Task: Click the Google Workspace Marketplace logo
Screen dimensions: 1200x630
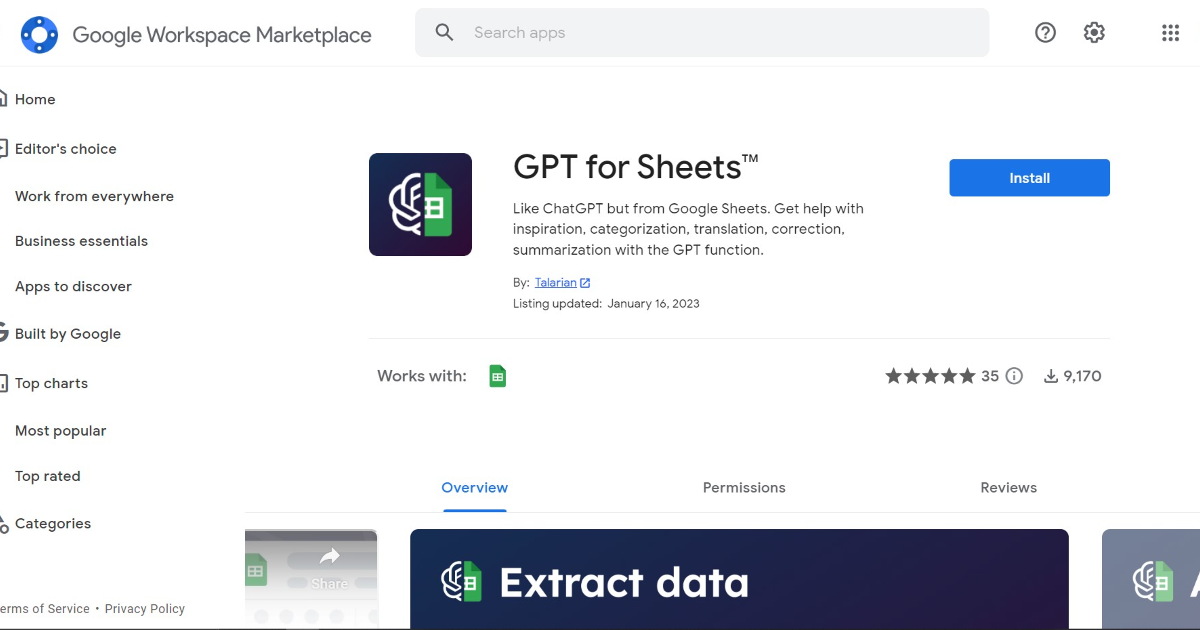Action: coord(196,33)
